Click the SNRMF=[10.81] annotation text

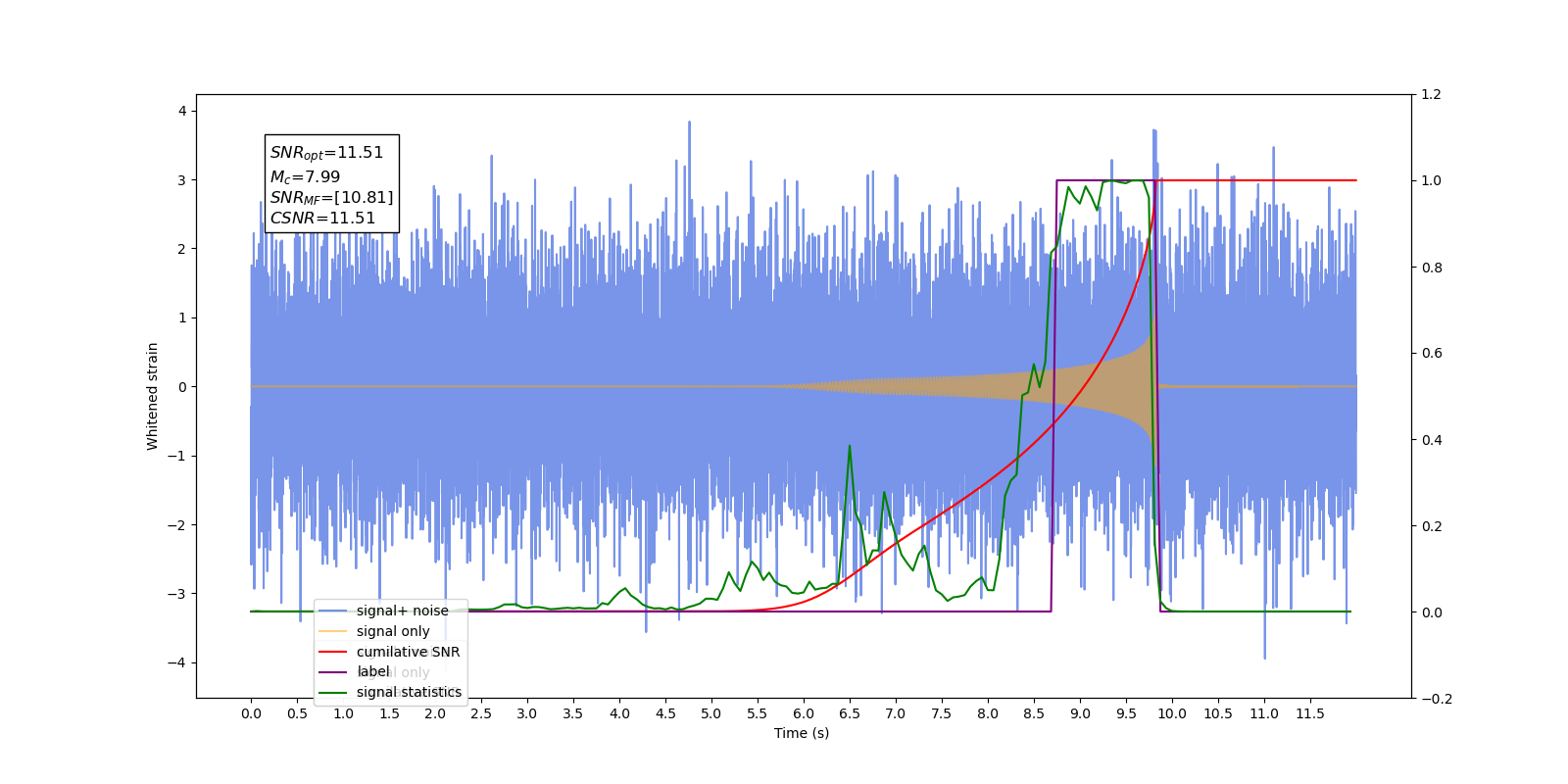point(331,198)
